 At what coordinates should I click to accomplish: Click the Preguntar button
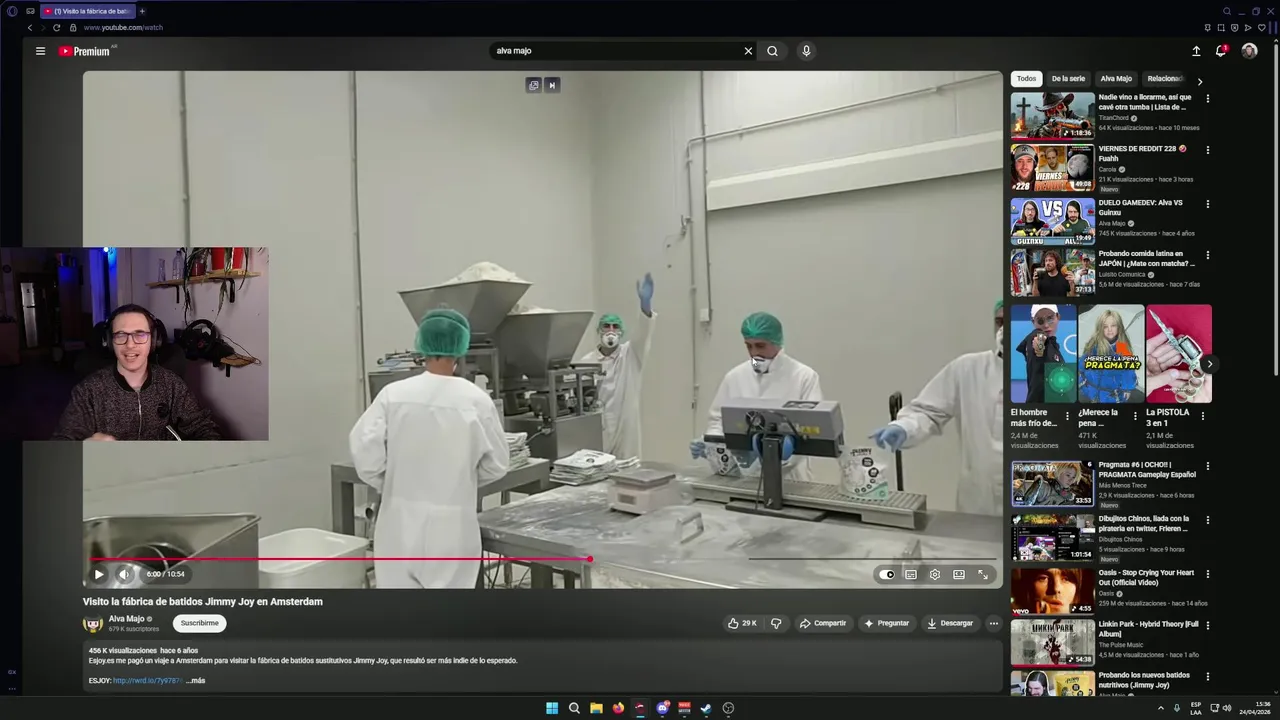pos(886,623)
